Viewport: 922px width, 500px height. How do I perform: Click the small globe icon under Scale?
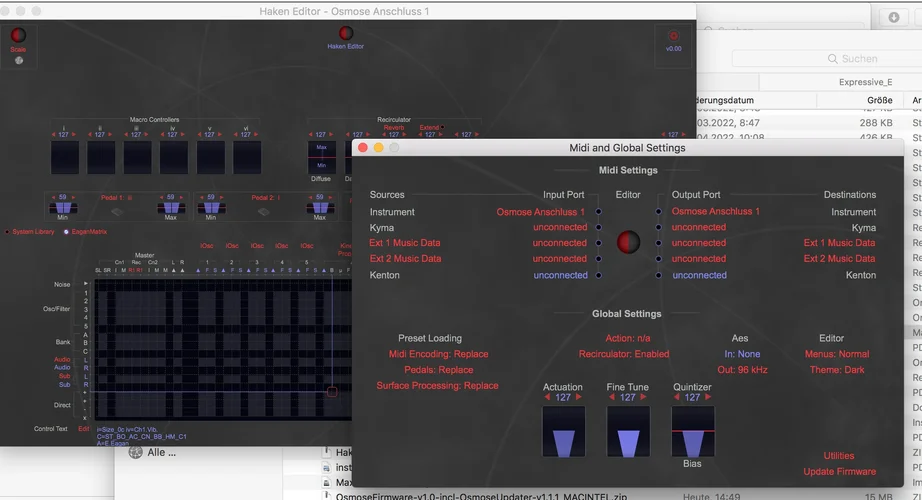coord(18,60)
